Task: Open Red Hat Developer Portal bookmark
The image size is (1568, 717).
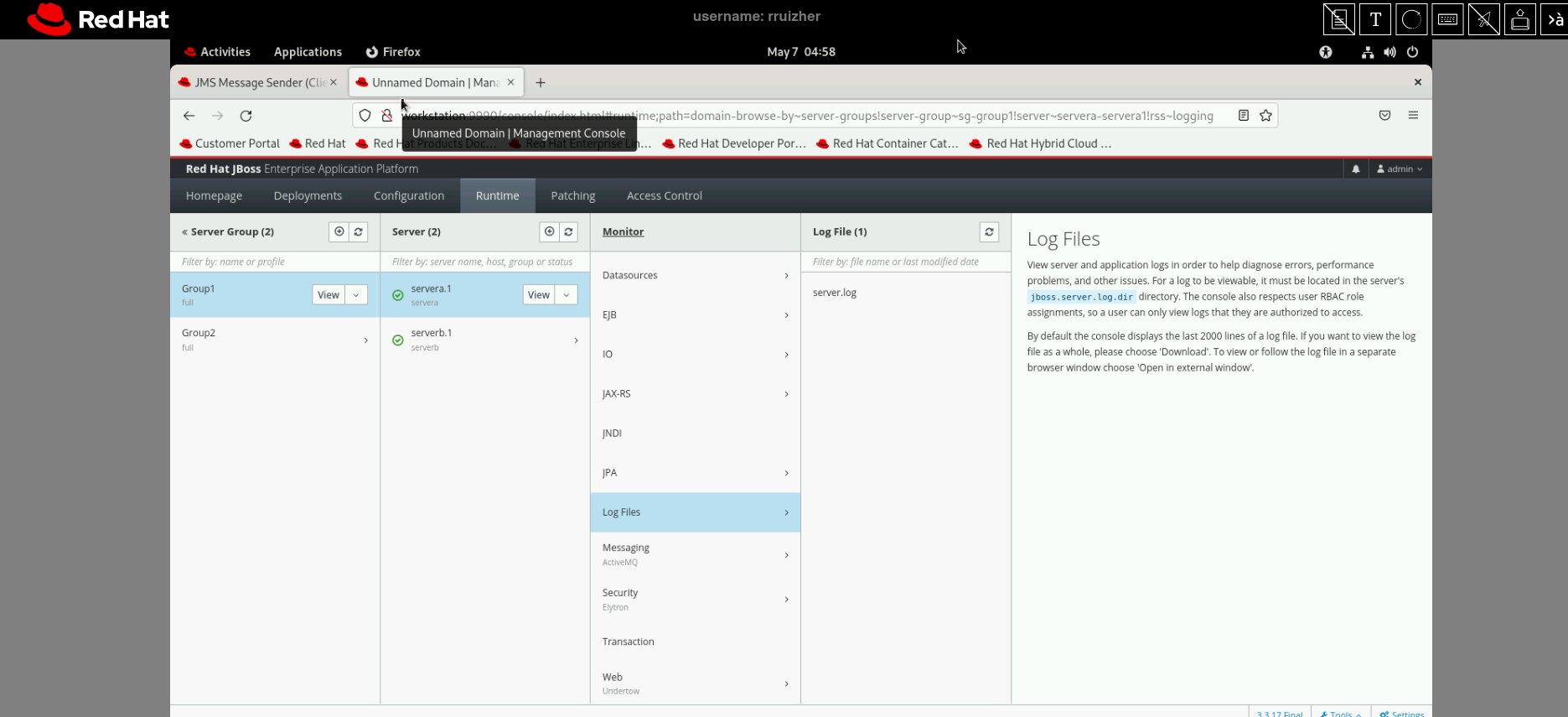Action: point(734,143)
